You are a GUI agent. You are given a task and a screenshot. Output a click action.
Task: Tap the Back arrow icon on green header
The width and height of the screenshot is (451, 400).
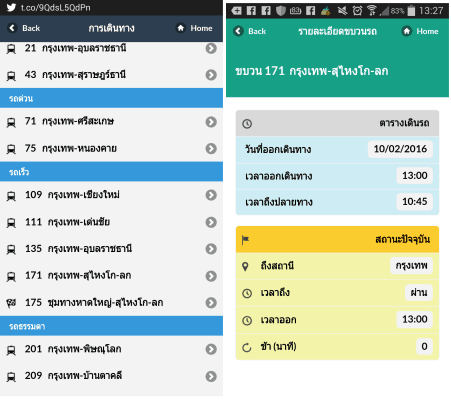pyautogui.click(x=238, y=31)
